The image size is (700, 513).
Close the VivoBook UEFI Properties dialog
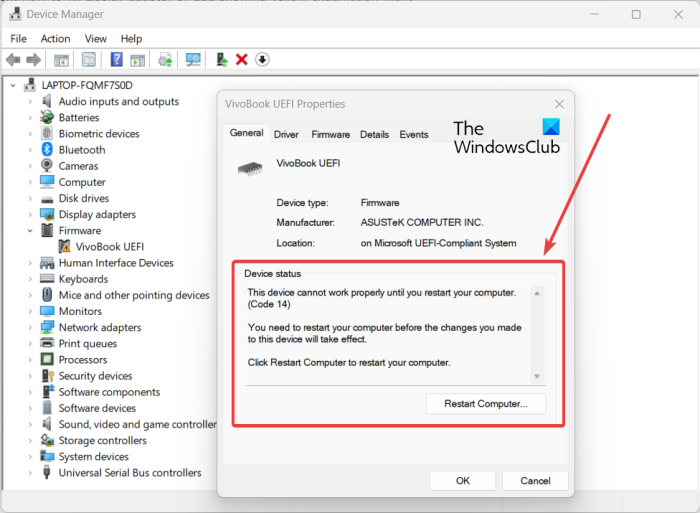click(559, 104)
